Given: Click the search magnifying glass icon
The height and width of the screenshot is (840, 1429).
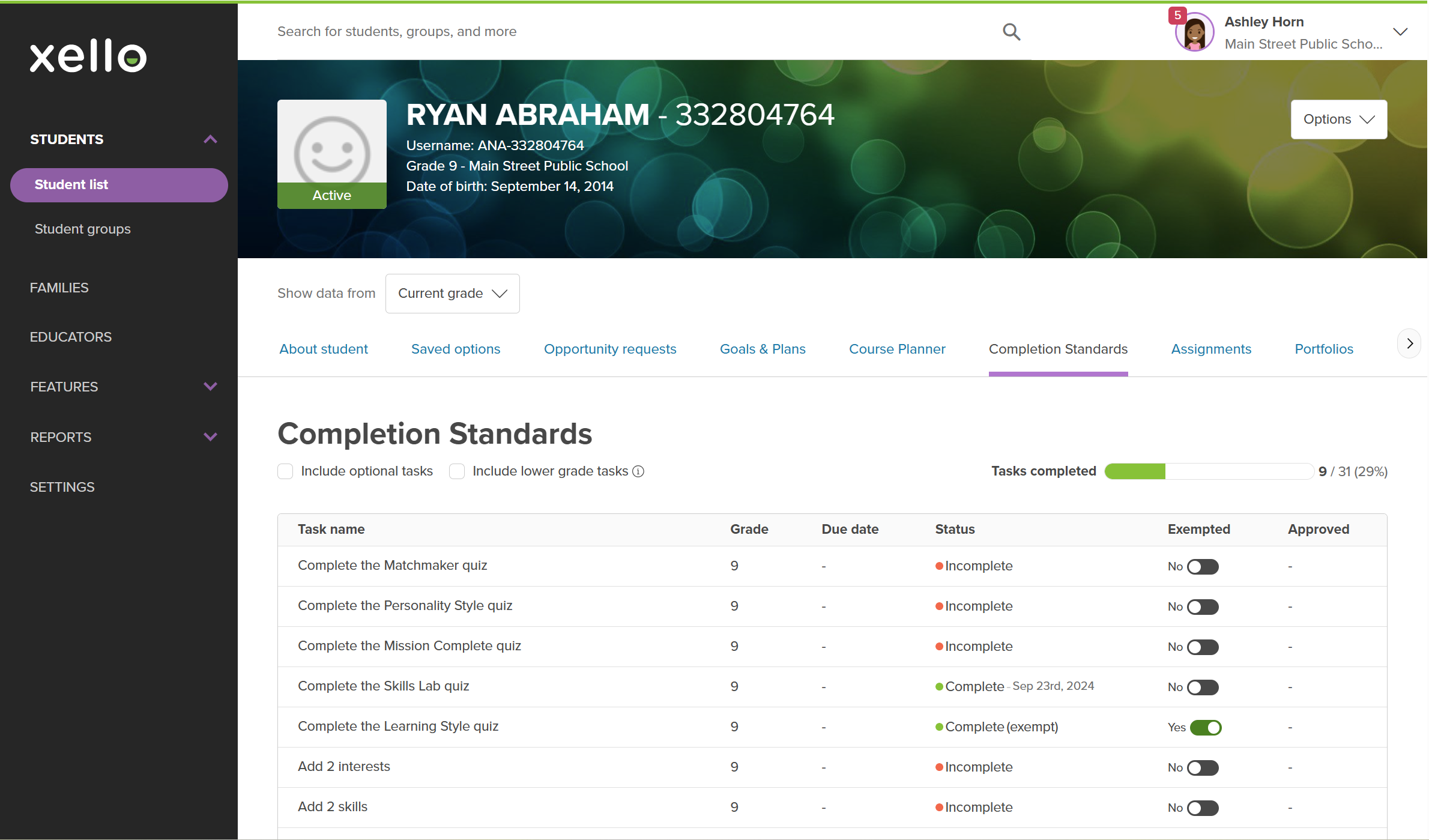Looking at the screenshot, I should click(1011, 31).
